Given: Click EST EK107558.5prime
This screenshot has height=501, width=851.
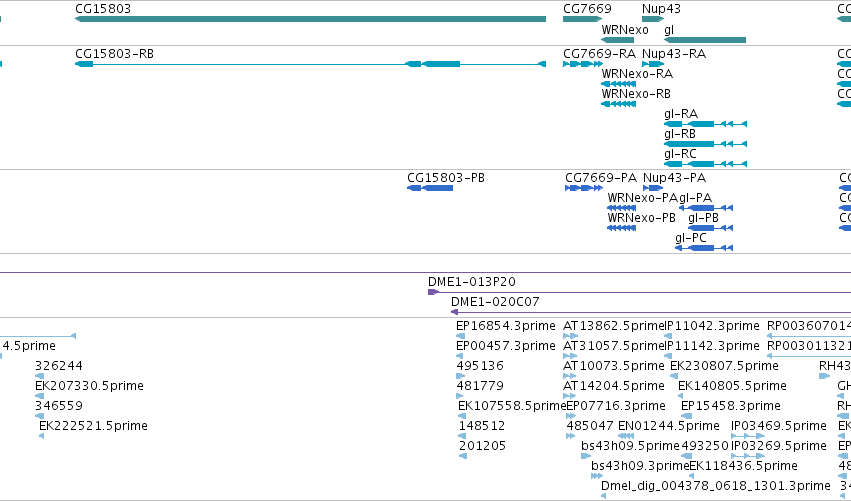Looking at the screenshot, I should (512, 406).
